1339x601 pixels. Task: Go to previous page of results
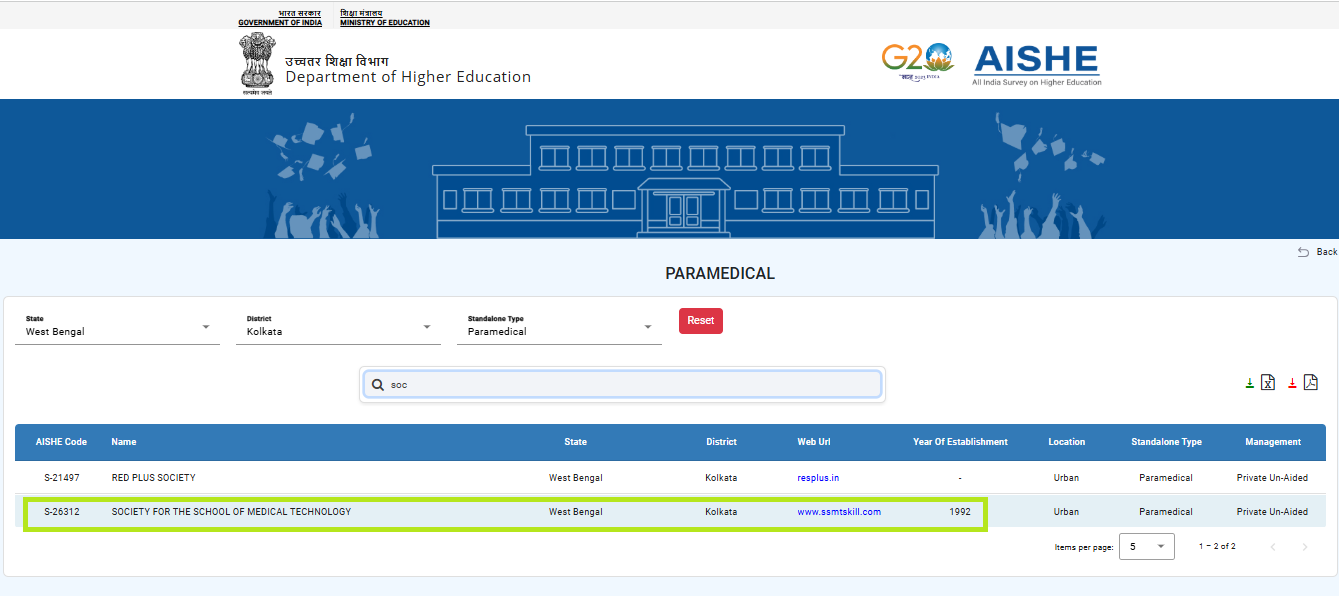pos(1273,547)
